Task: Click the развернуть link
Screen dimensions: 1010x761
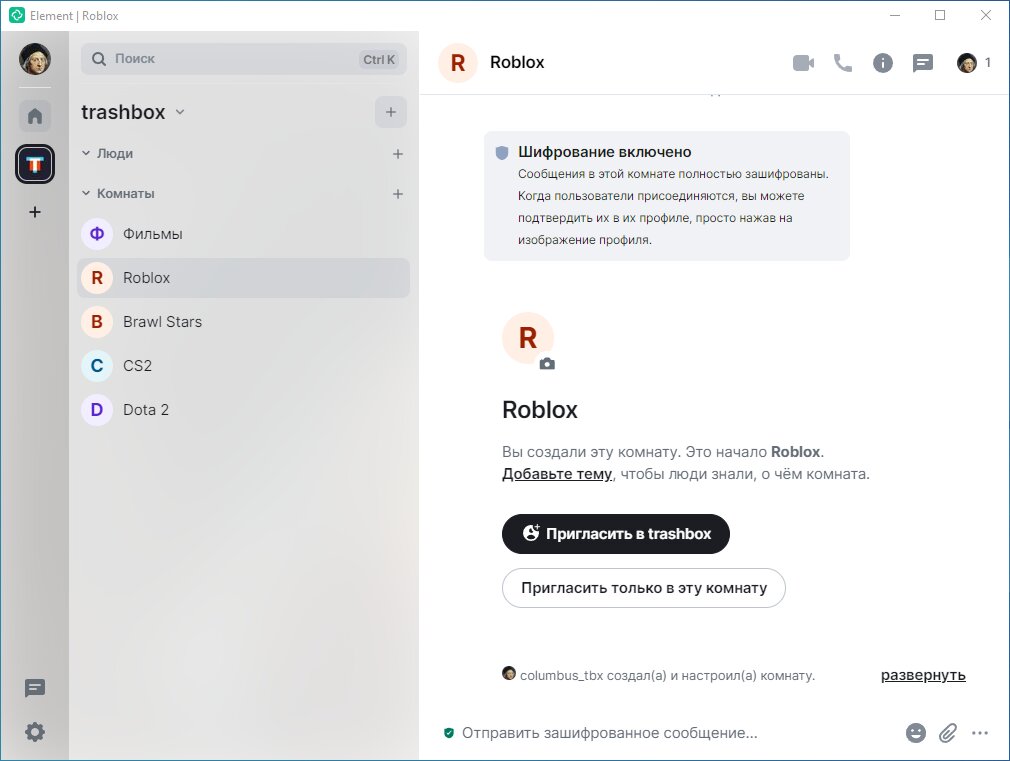Action: [923, 675]
